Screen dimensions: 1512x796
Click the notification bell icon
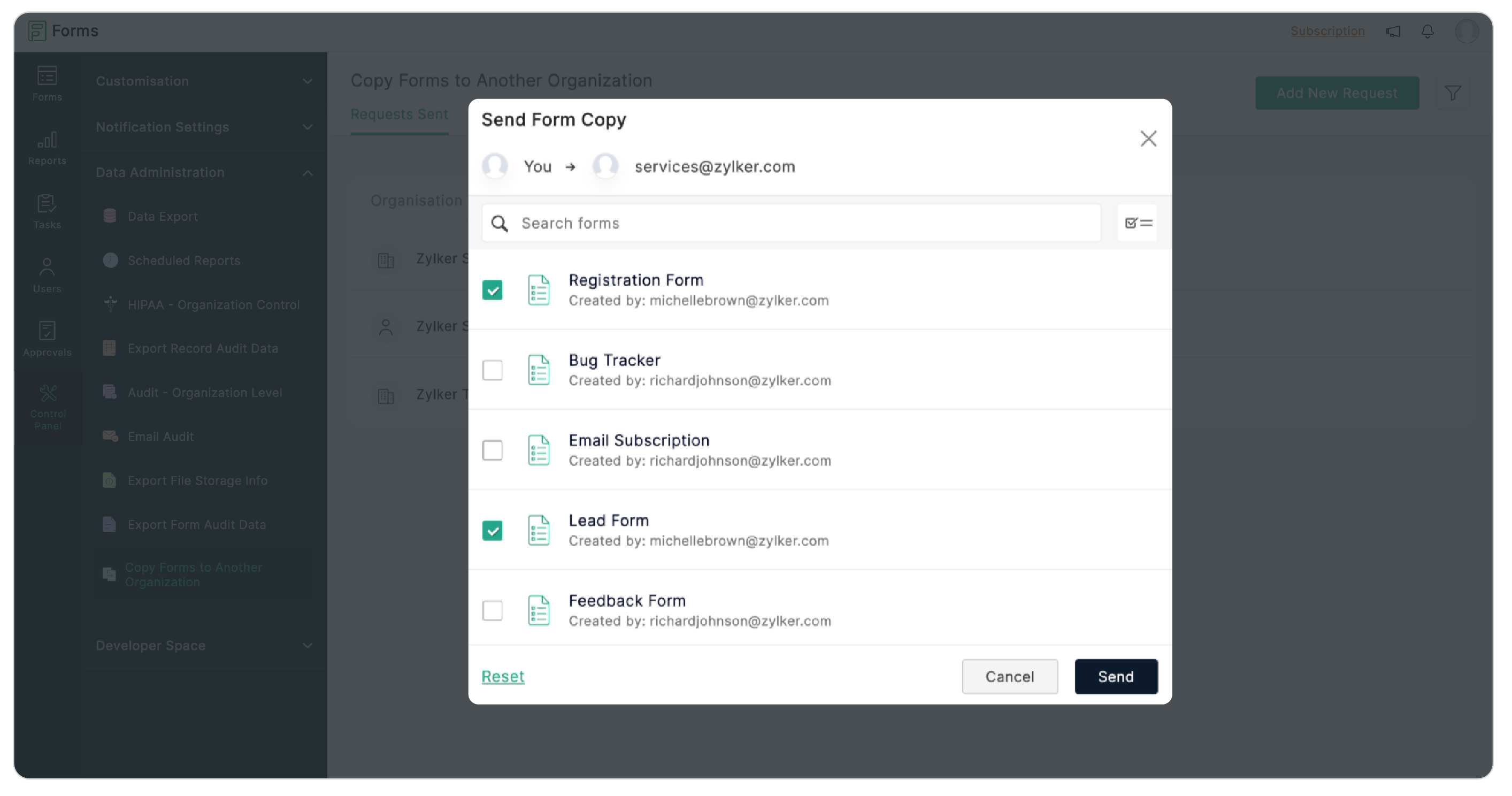point(1427,31)
